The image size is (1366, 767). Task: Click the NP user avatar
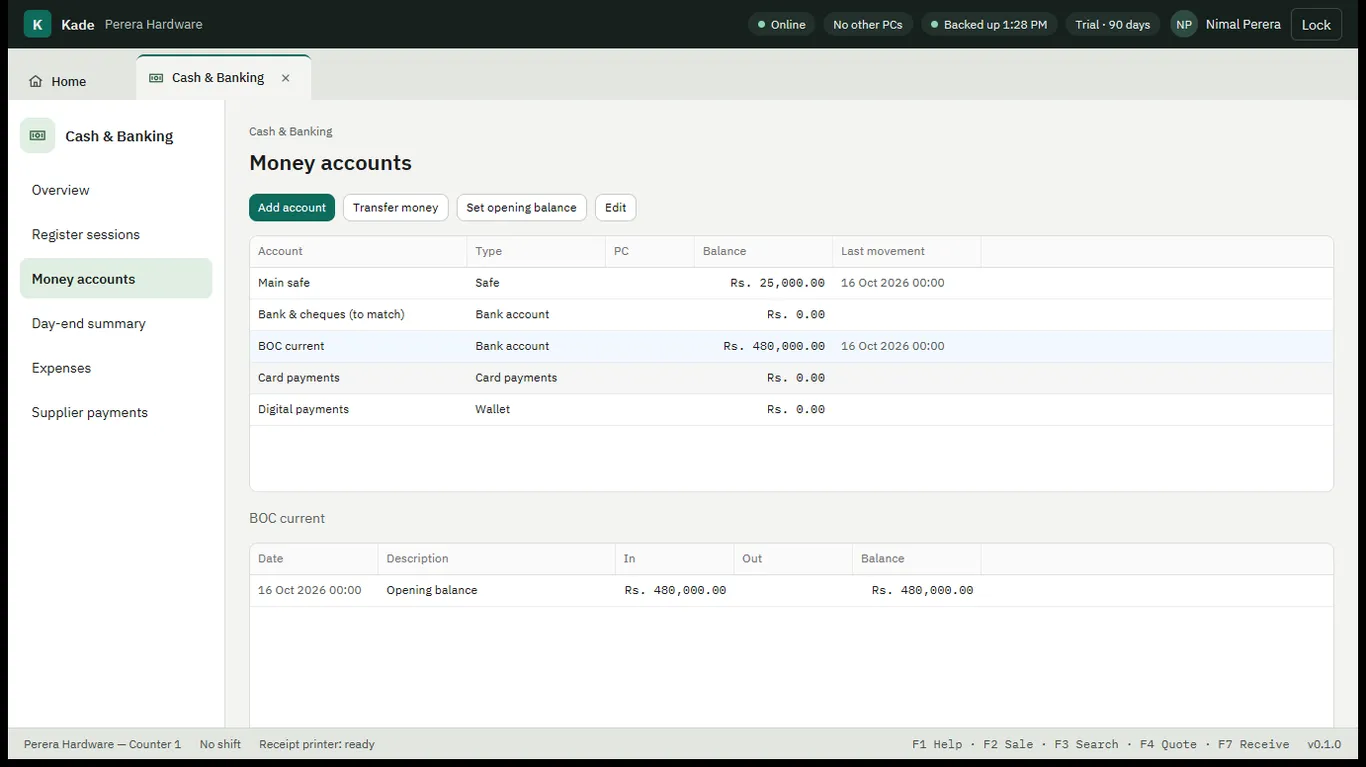click(x=1184, y=24)
